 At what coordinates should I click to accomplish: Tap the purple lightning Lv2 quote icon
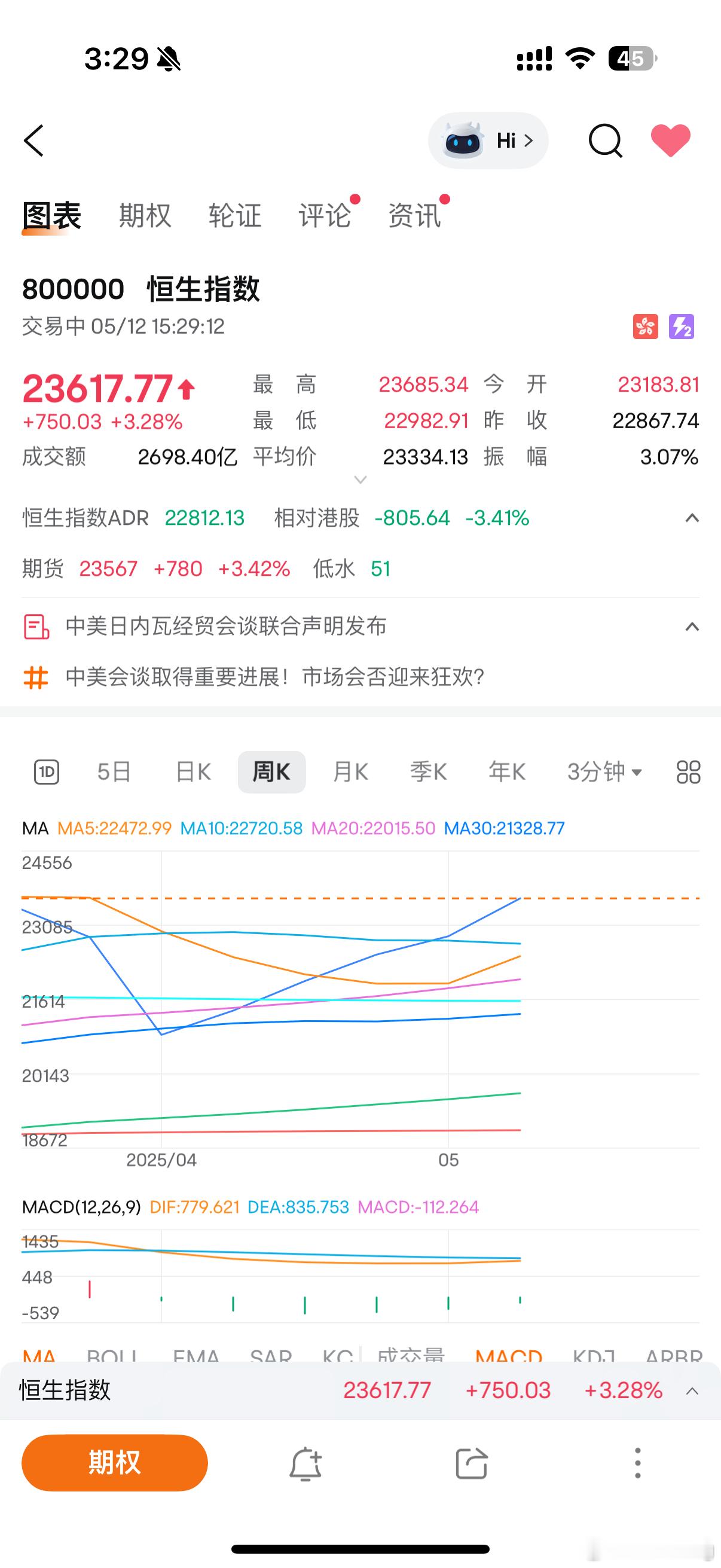682,327
